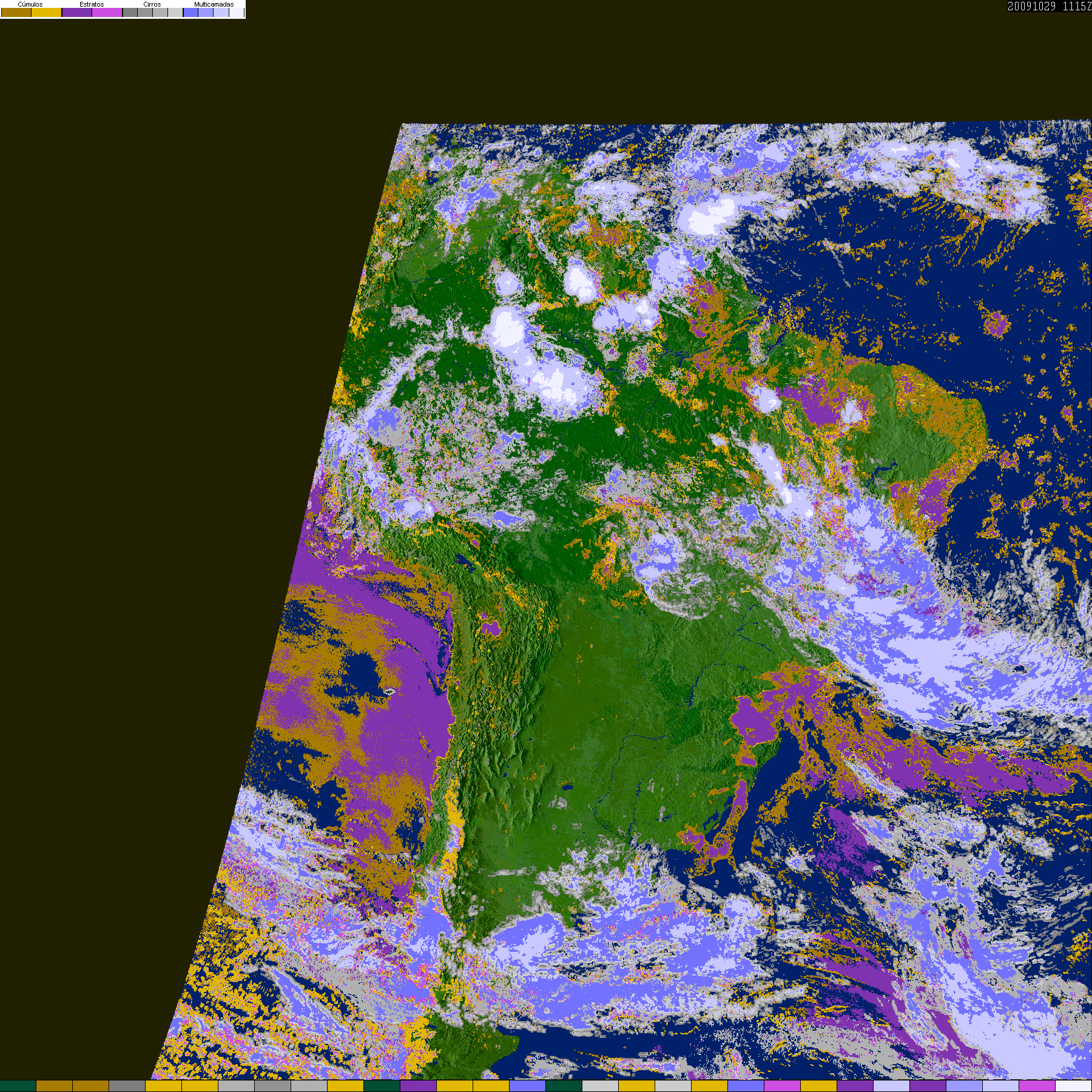The height and width of the screenshot is (1092, 1092).
Task: Click the Cirros legend label
Action: [152, 4]
